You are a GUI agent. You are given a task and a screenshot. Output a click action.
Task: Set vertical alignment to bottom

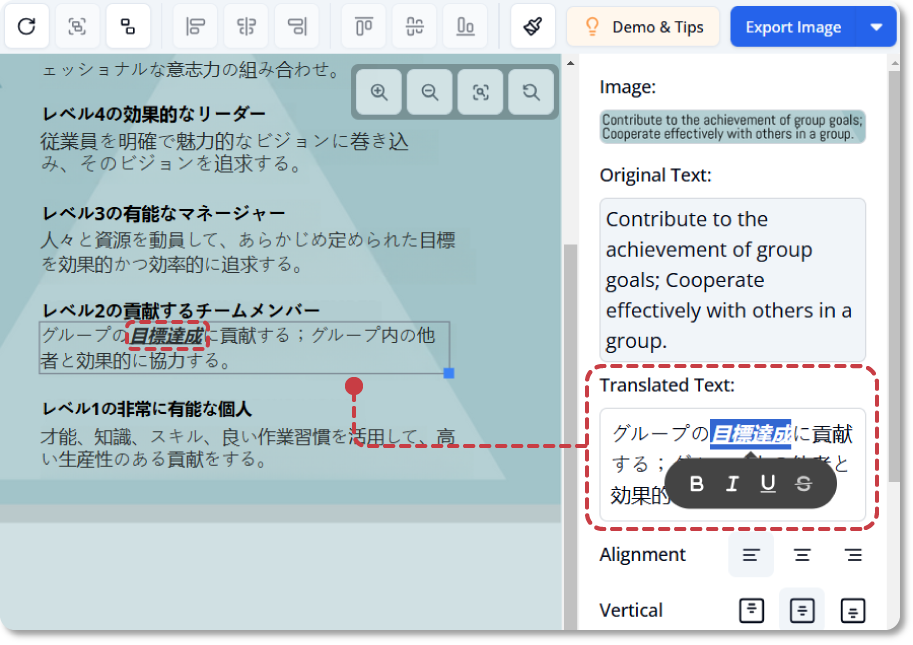(x=852, y=611)
